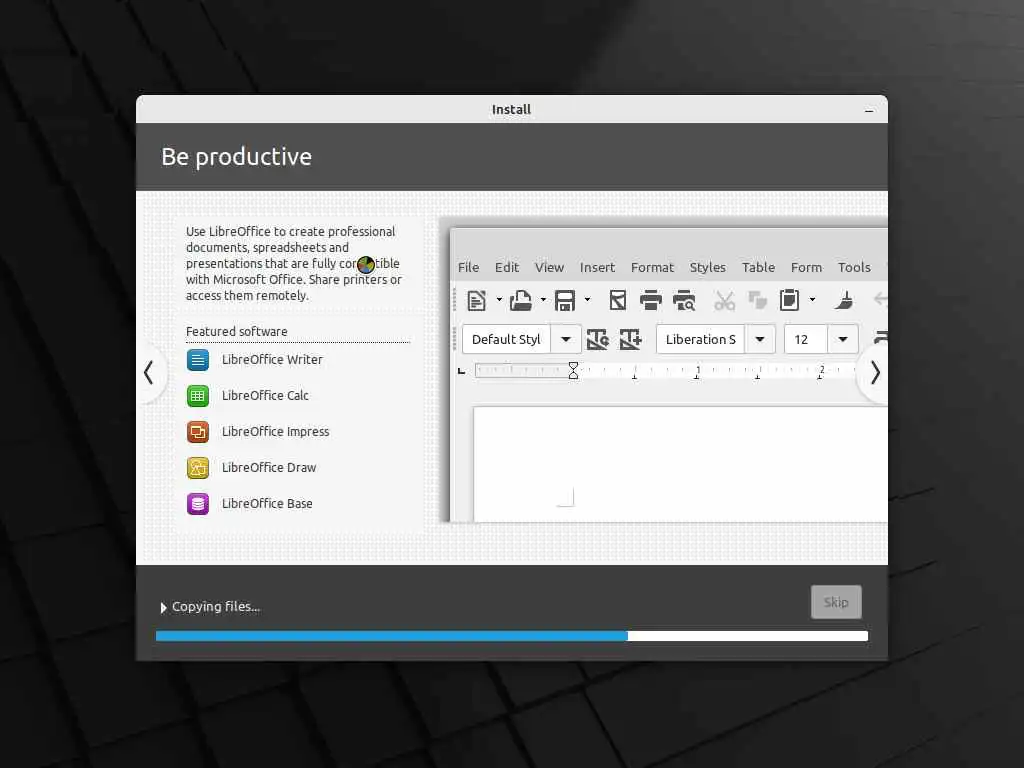Click the Open folder icon in Writer toolbar
1024x768 pixels.
click(520, 300)
